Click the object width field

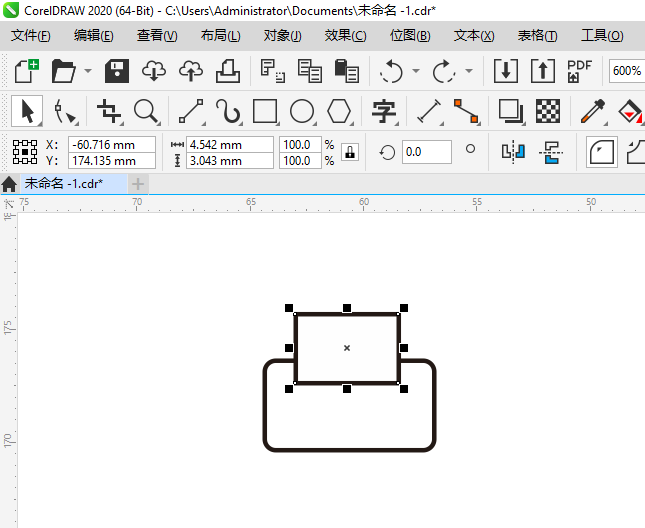pos(230,145)
